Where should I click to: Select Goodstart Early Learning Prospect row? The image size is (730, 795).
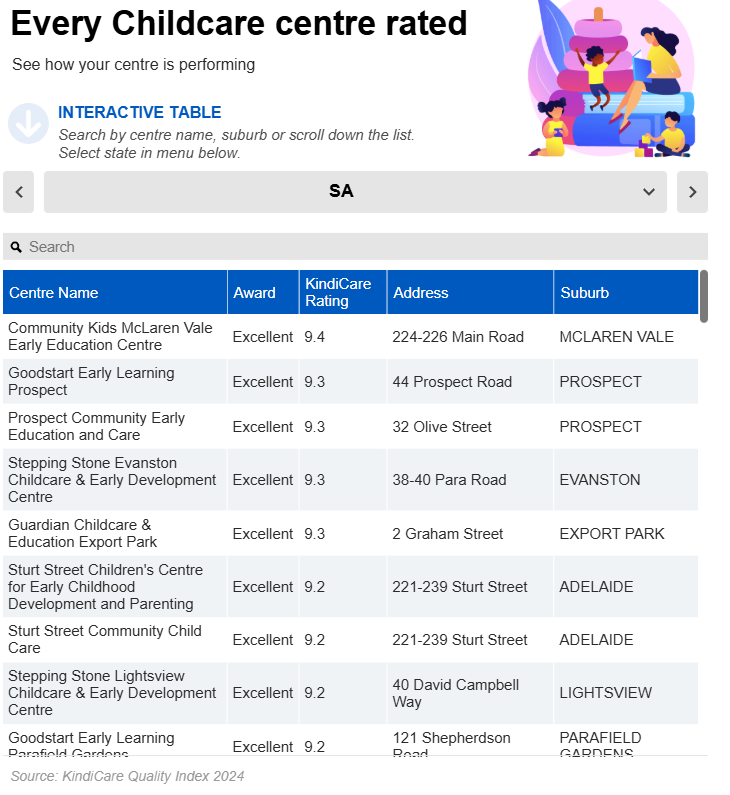click(x=91, y=381)
